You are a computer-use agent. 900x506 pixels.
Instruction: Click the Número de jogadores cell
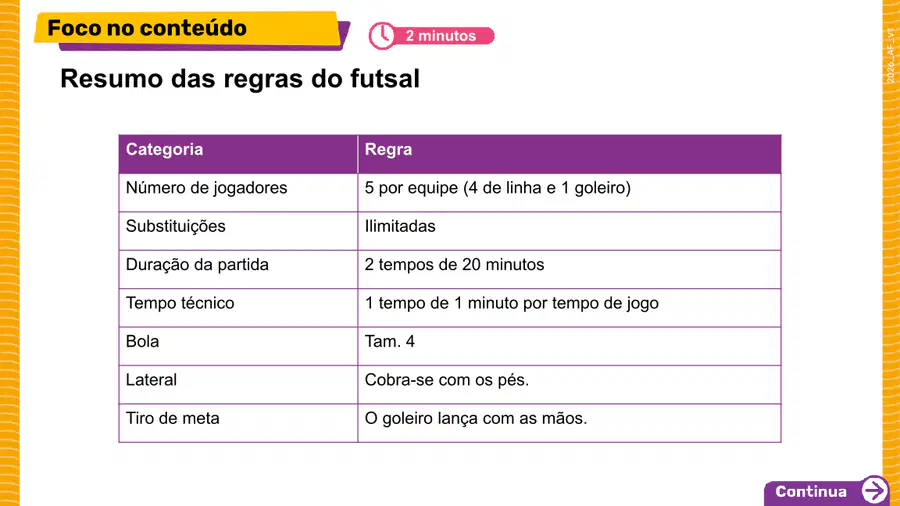pos(238,192)
